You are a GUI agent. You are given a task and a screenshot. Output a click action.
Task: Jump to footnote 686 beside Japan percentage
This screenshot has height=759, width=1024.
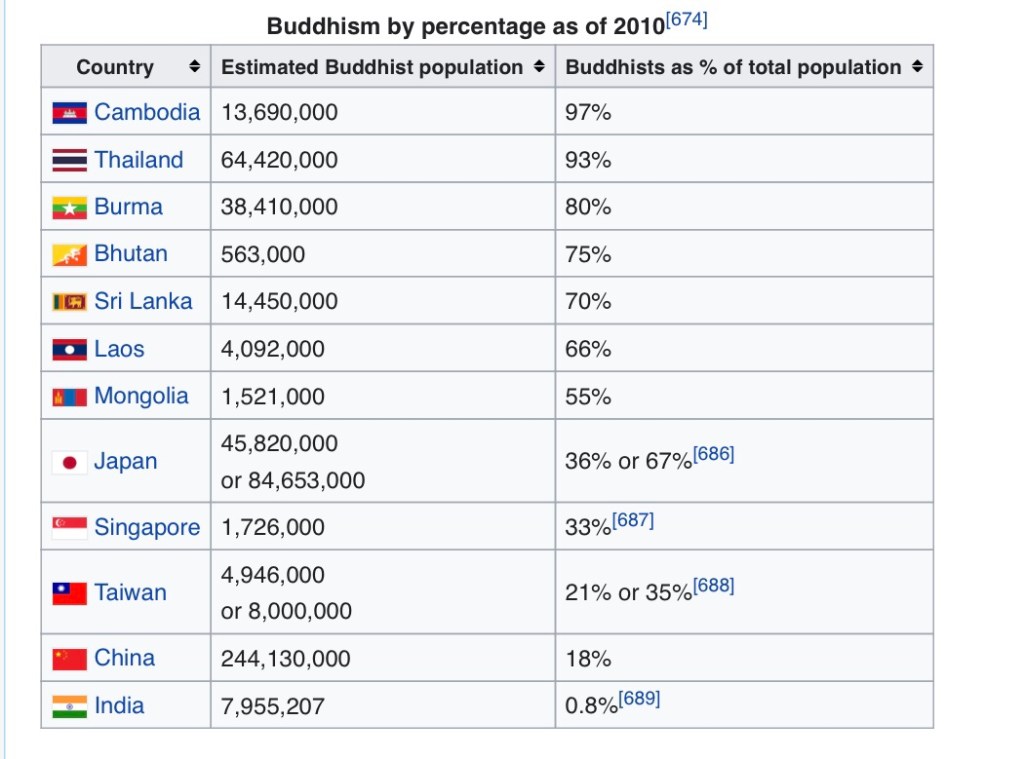[x=713, y=454]
